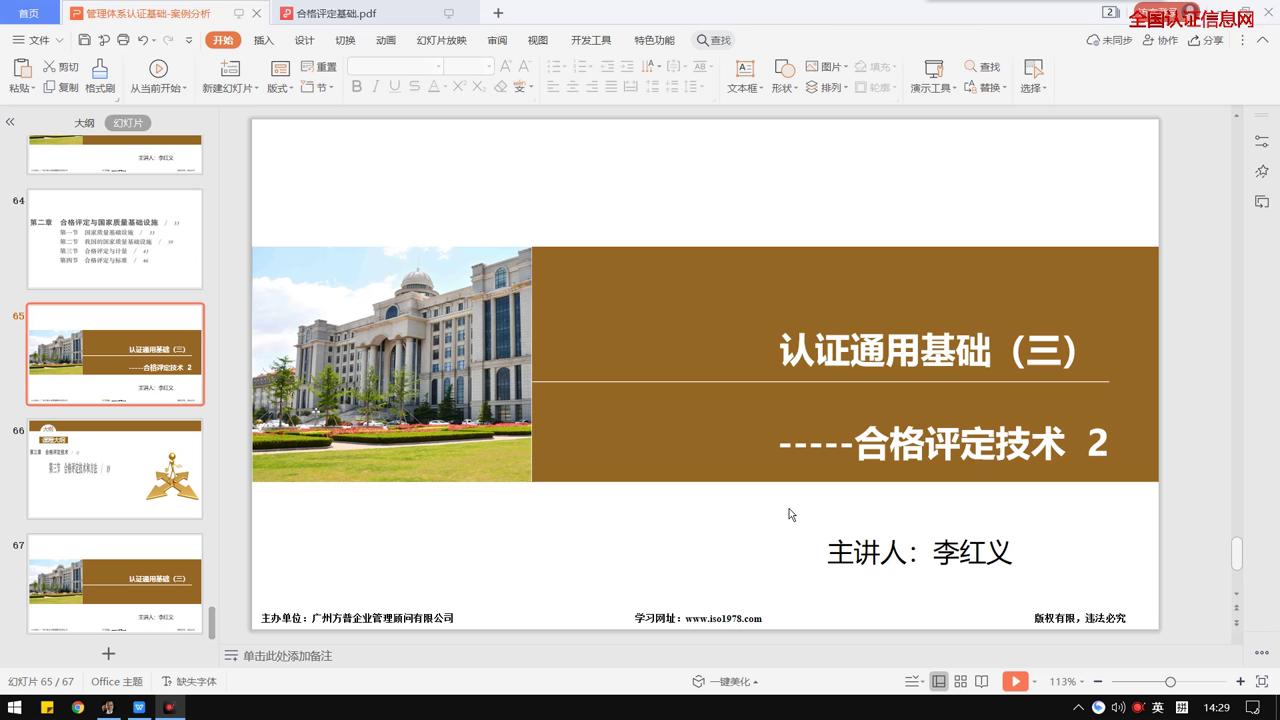Open the 文件 file menu dropdown
The height and width of the screenshot is (720, 1280).
[38, 40]
